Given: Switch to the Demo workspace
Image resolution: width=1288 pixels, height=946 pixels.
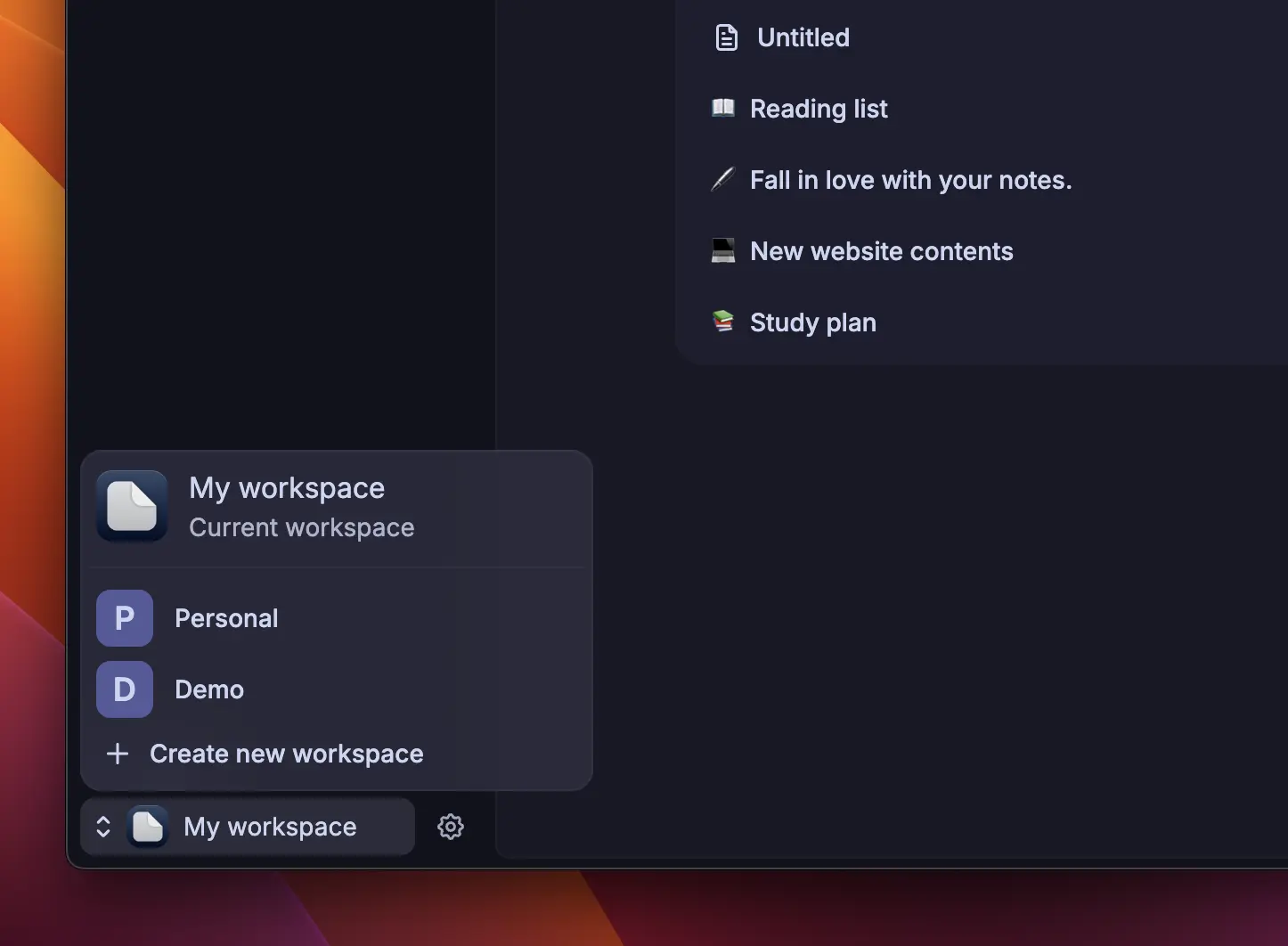Looking at the screenshot, I should 336,689.
